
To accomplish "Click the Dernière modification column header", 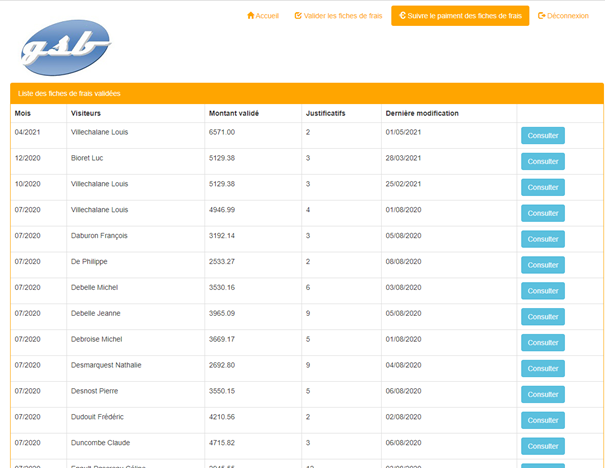I will [421, 113].
